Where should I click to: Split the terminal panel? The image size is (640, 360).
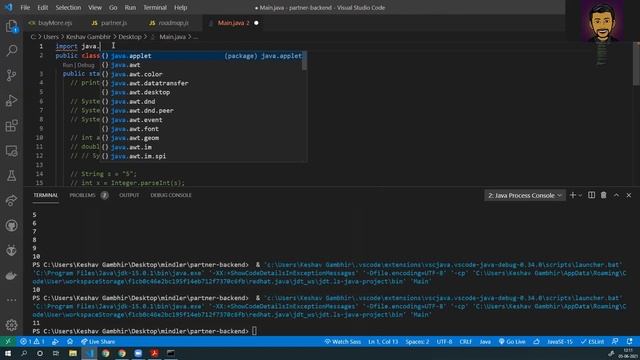coord(591,195)
